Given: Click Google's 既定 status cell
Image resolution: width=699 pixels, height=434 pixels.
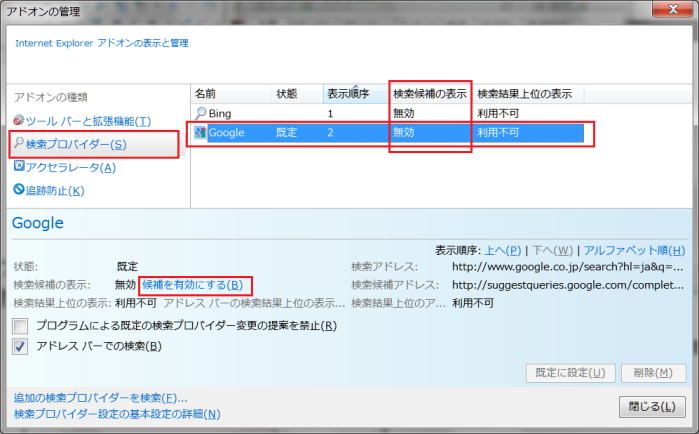Looking at the screenshot, I should coord(286,132).
